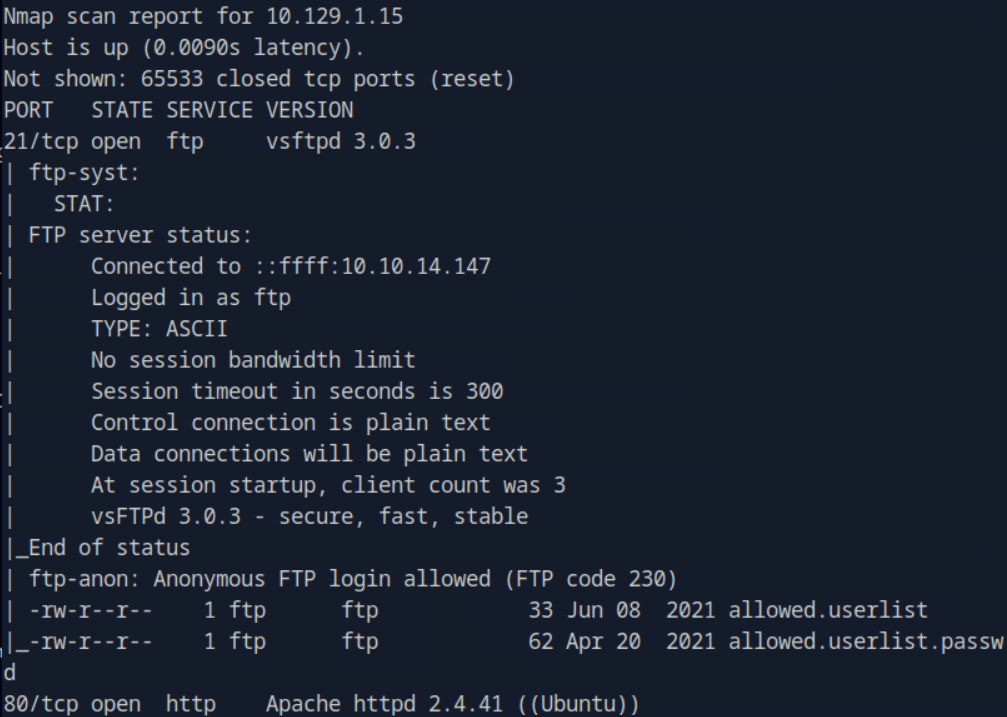The image size is (1007, 717).
Task: Click the "vsftpd 3.0.3" version text
Action: (x=340, y=141)
